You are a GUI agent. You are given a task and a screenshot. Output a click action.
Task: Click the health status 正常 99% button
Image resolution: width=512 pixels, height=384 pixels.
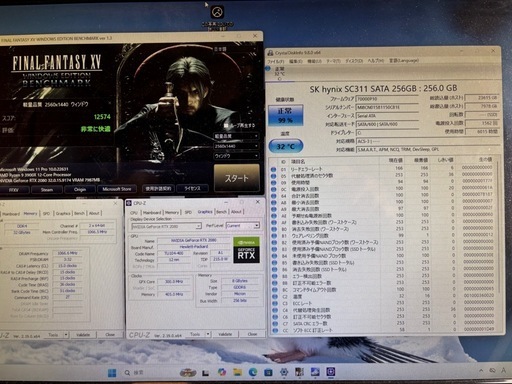coord(285,115)
